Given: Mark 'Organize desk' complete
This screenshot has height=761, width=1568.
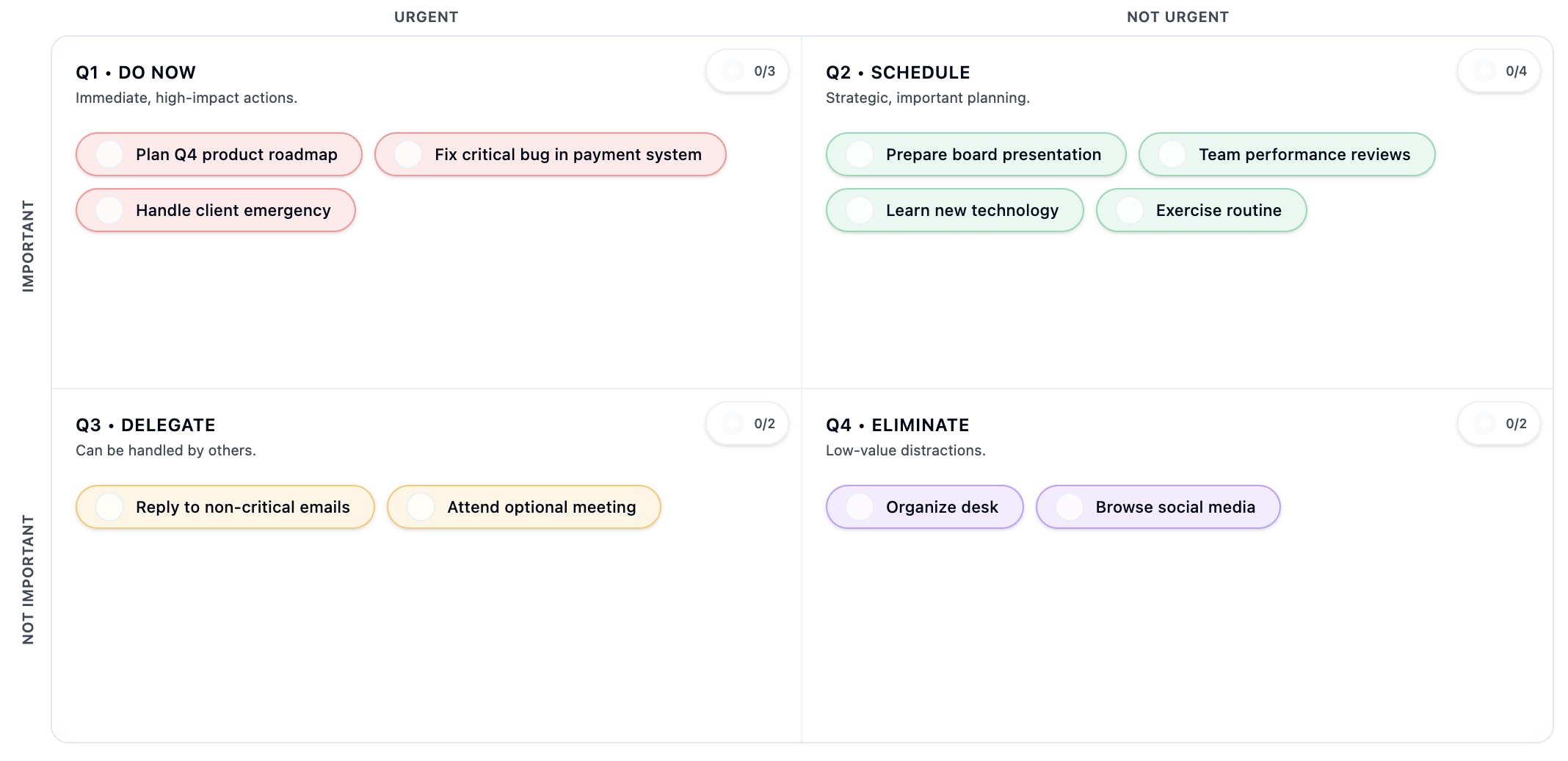Looking at the screenshot, I should [x=860, y=507].
